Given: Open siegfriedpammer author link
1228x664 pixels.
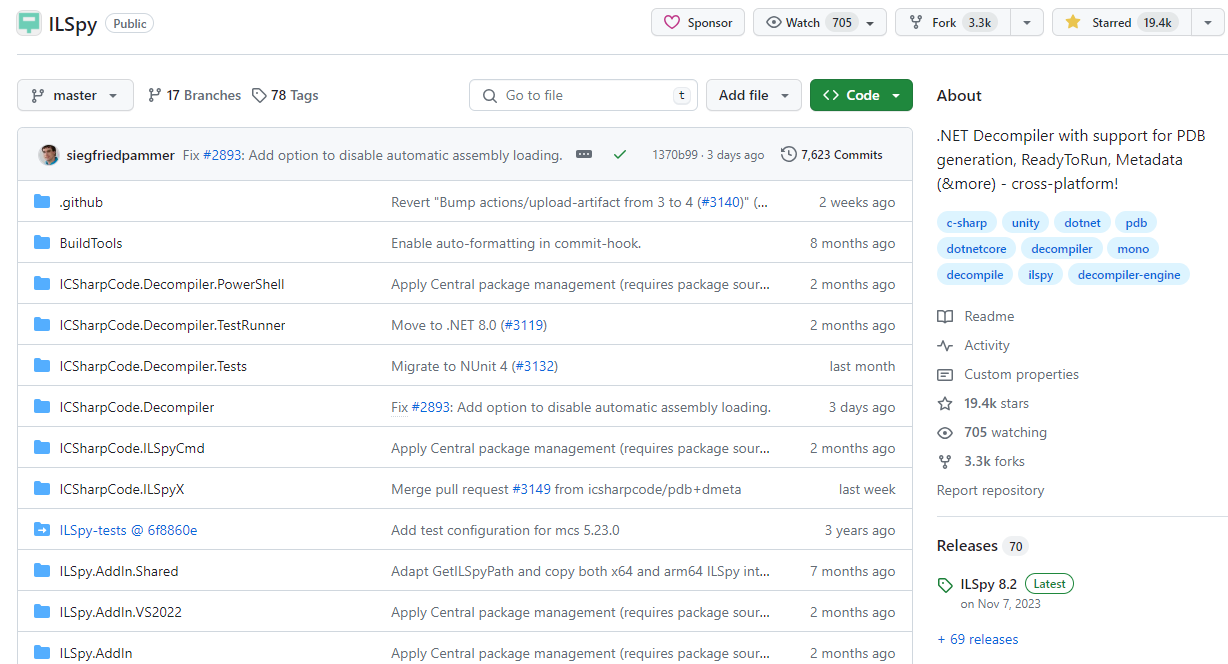Looking at the screenshot, I should (120, 155).
